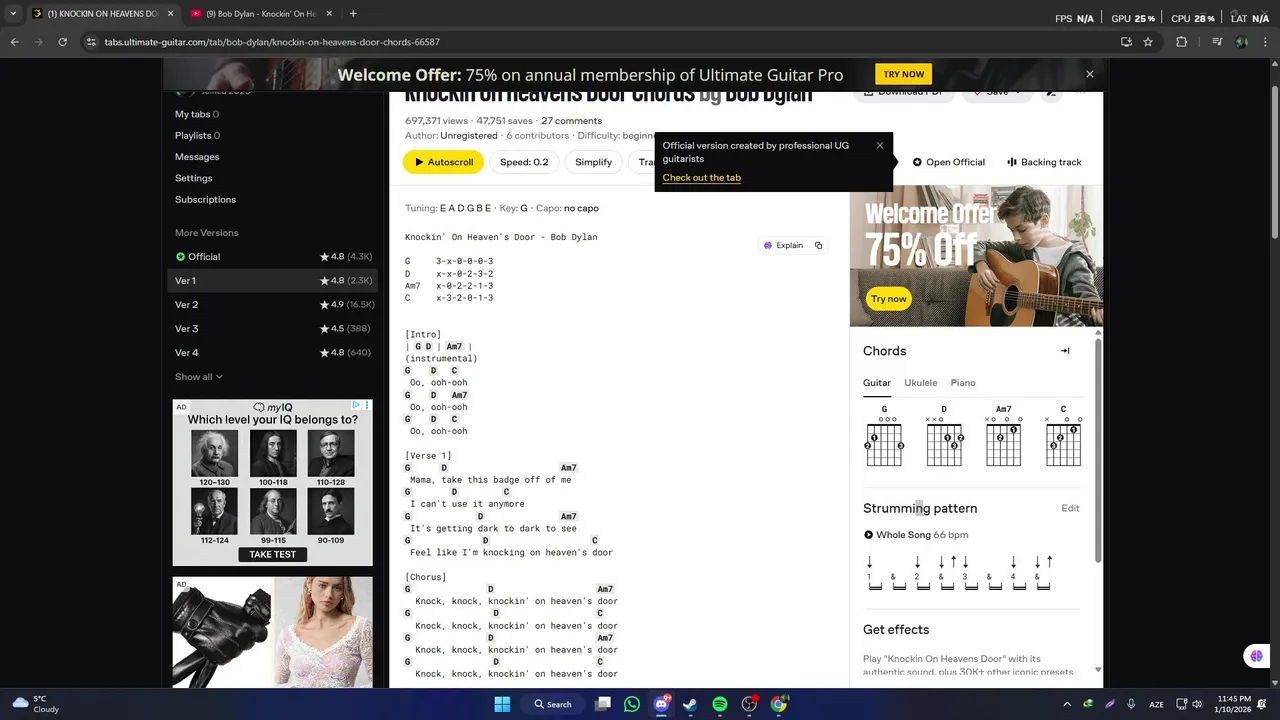This screenshot has width=1280, height=720.
Task: Select Ver 4 in More Versions
Action: coord(273,353)
